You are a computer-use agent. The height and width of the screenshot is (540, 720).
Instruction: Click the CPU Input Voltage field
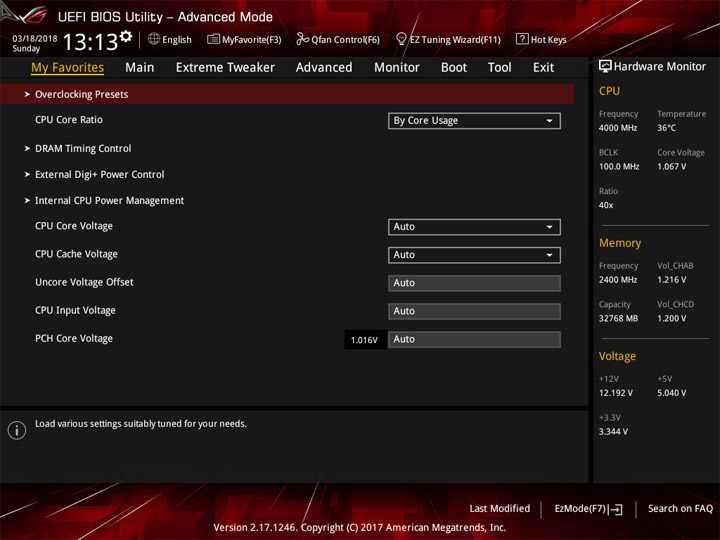point(474,311)
